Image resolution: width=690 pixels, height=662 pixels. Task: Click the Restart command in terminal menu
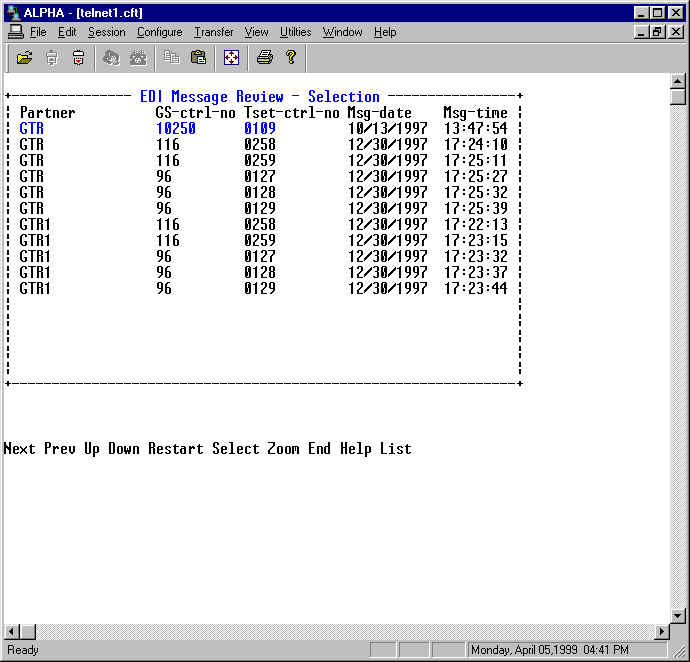pyautogui.click(x=175, y=449)
